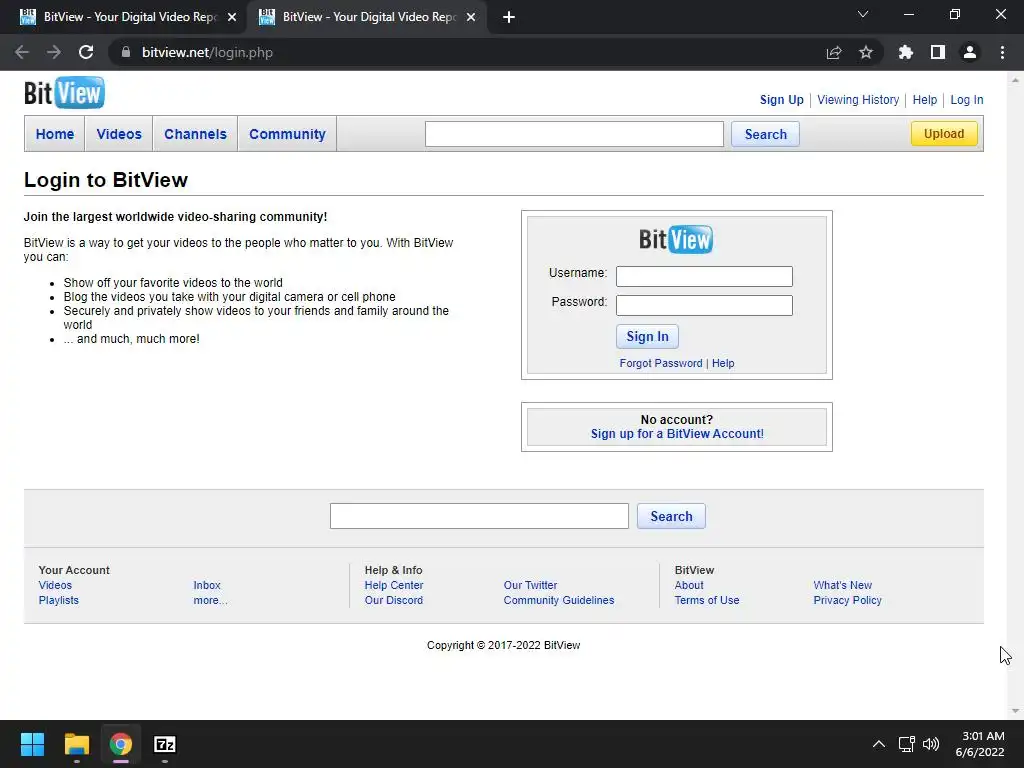Click Sign up for a BitView Account link
Screen dimensions: 1024x768
pyautogui.click(x=677, y=434)
